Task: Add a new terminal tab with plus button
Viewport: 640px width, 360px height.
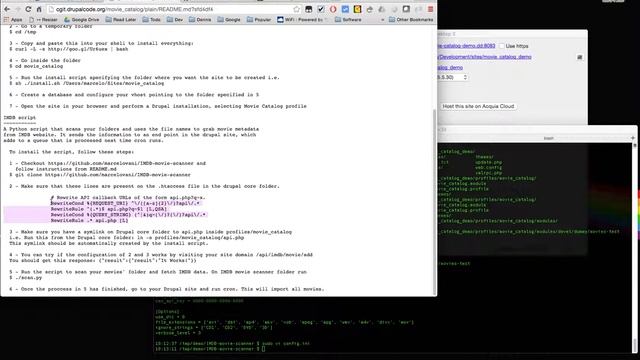Action: 633,138
